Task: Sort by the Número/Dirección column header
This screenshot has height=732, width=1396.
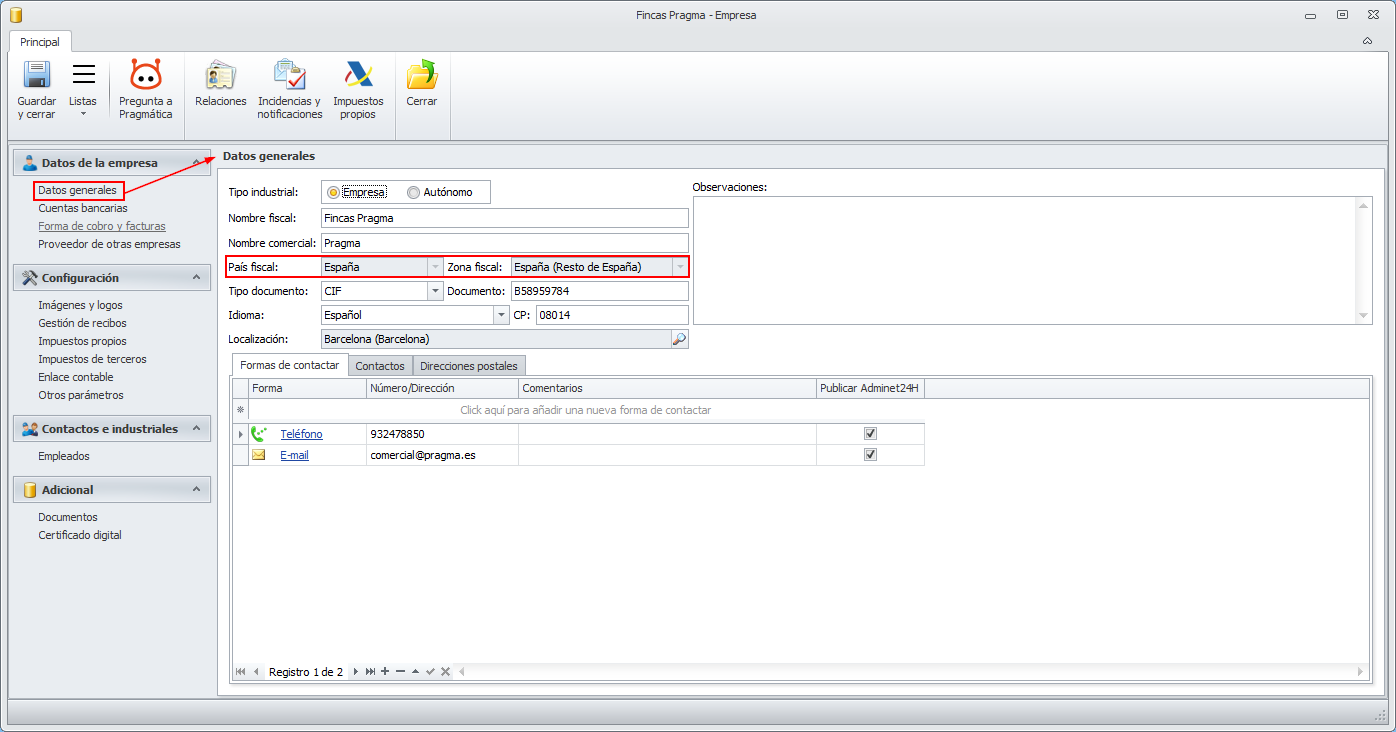Action: [442, 388]
